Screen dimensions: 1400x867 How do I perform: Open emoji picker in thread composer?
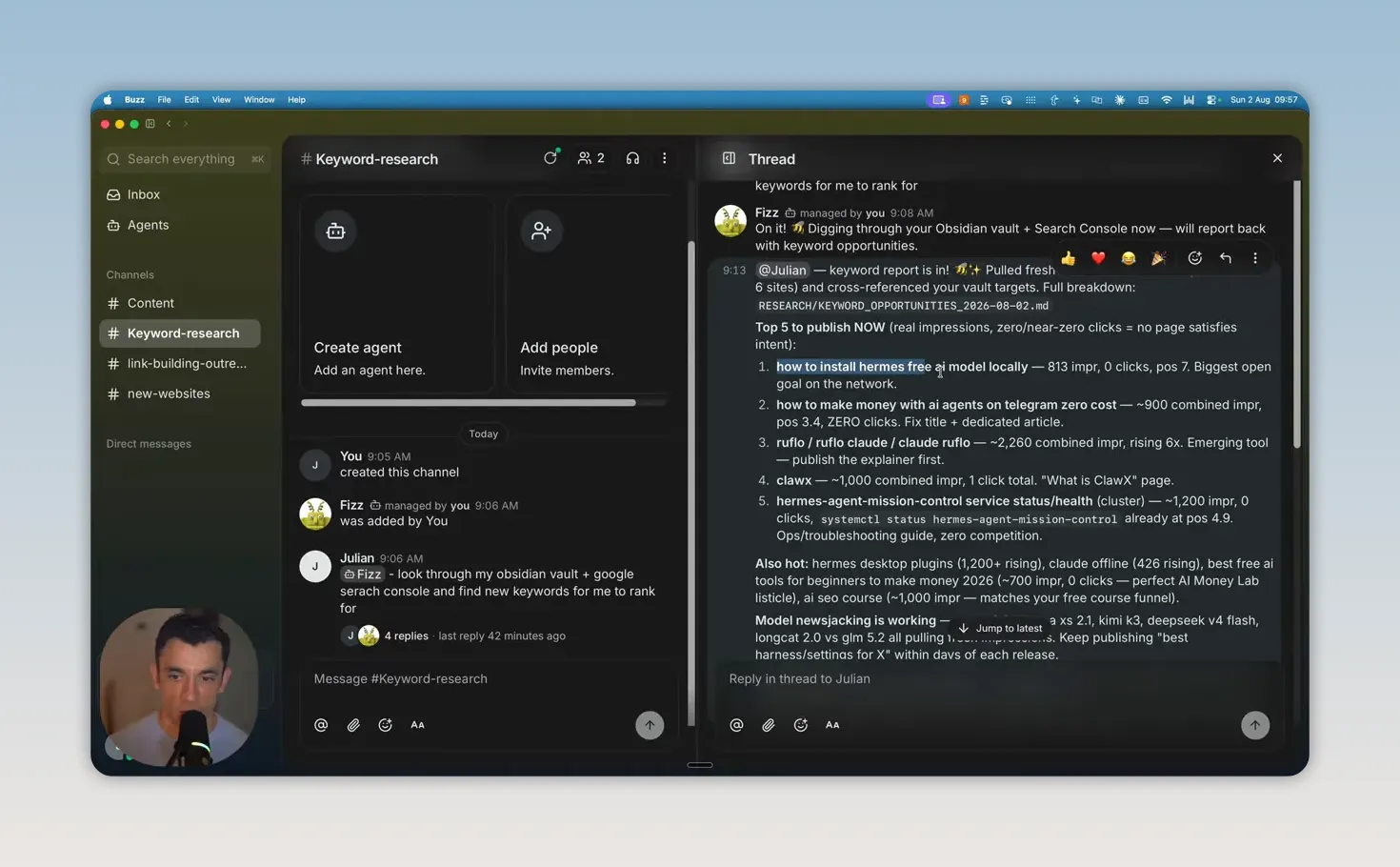[801, 725]
